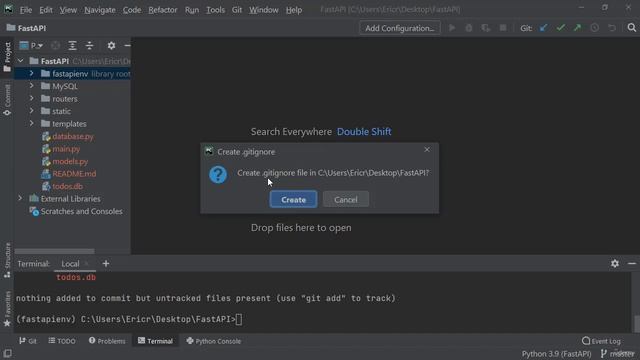640x360 pixels.
Task: Open the Tools menu
Action: tap(215, 10)
